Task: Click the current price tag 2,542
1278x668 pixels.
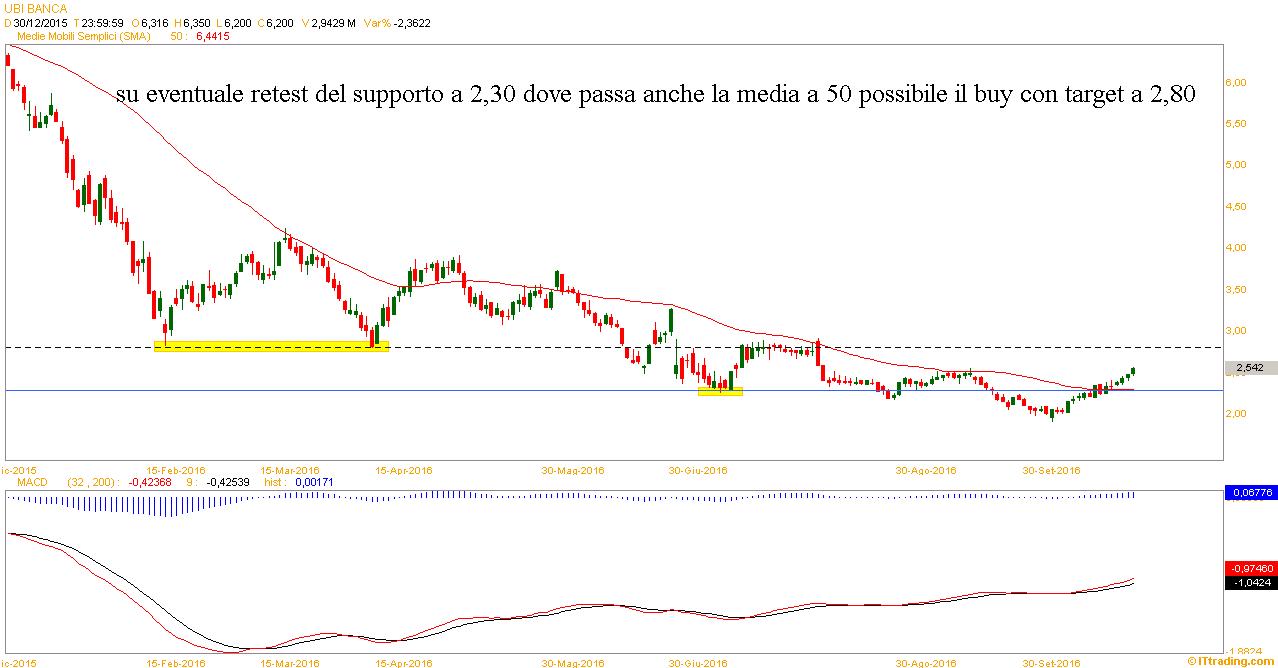Action: (1249, 368)
